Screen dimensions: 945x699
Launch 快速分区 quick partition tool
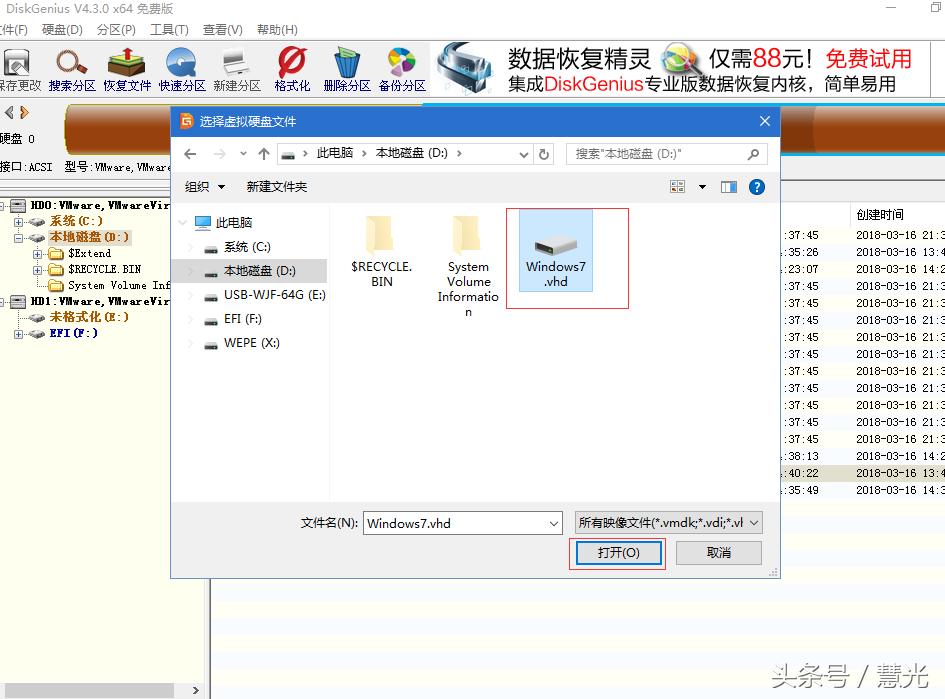click(x=180, y=67)
